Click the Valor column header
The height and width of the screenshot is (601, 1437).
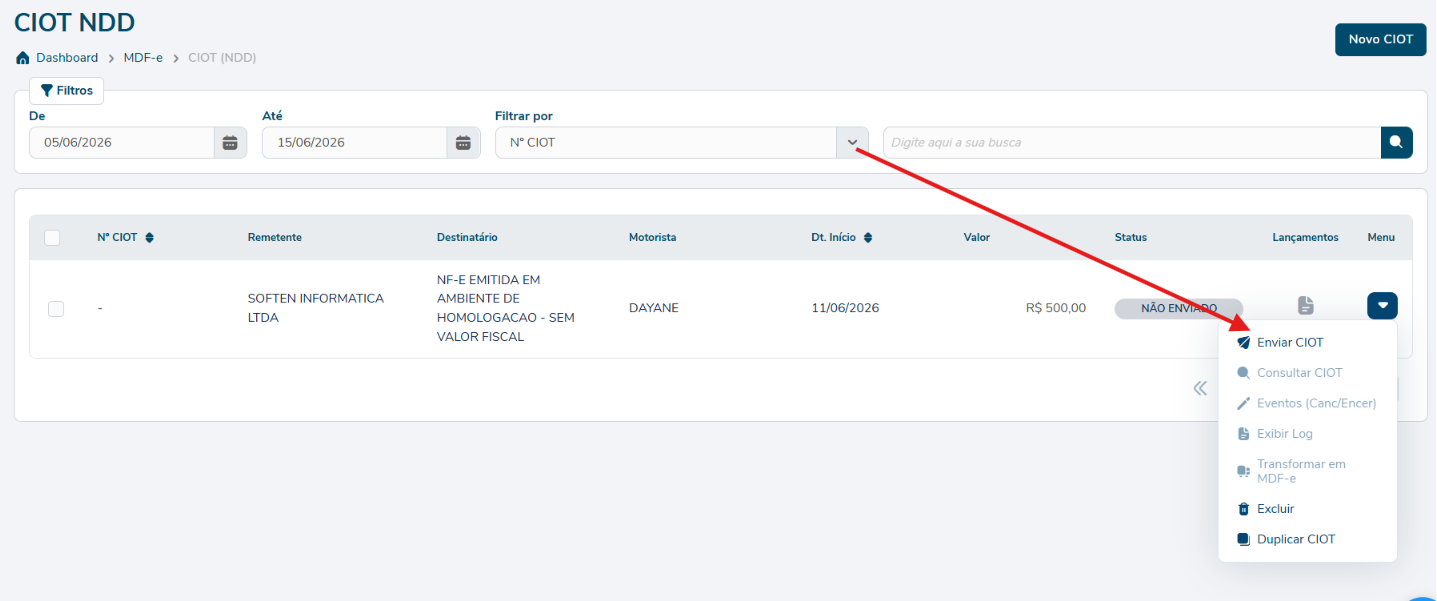(977, 238)
